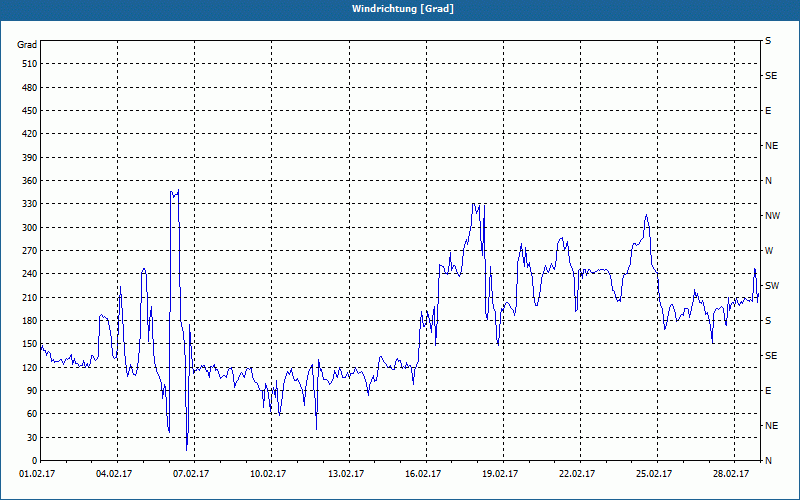Click the N compass label level with 360

[x=768, y=181]
